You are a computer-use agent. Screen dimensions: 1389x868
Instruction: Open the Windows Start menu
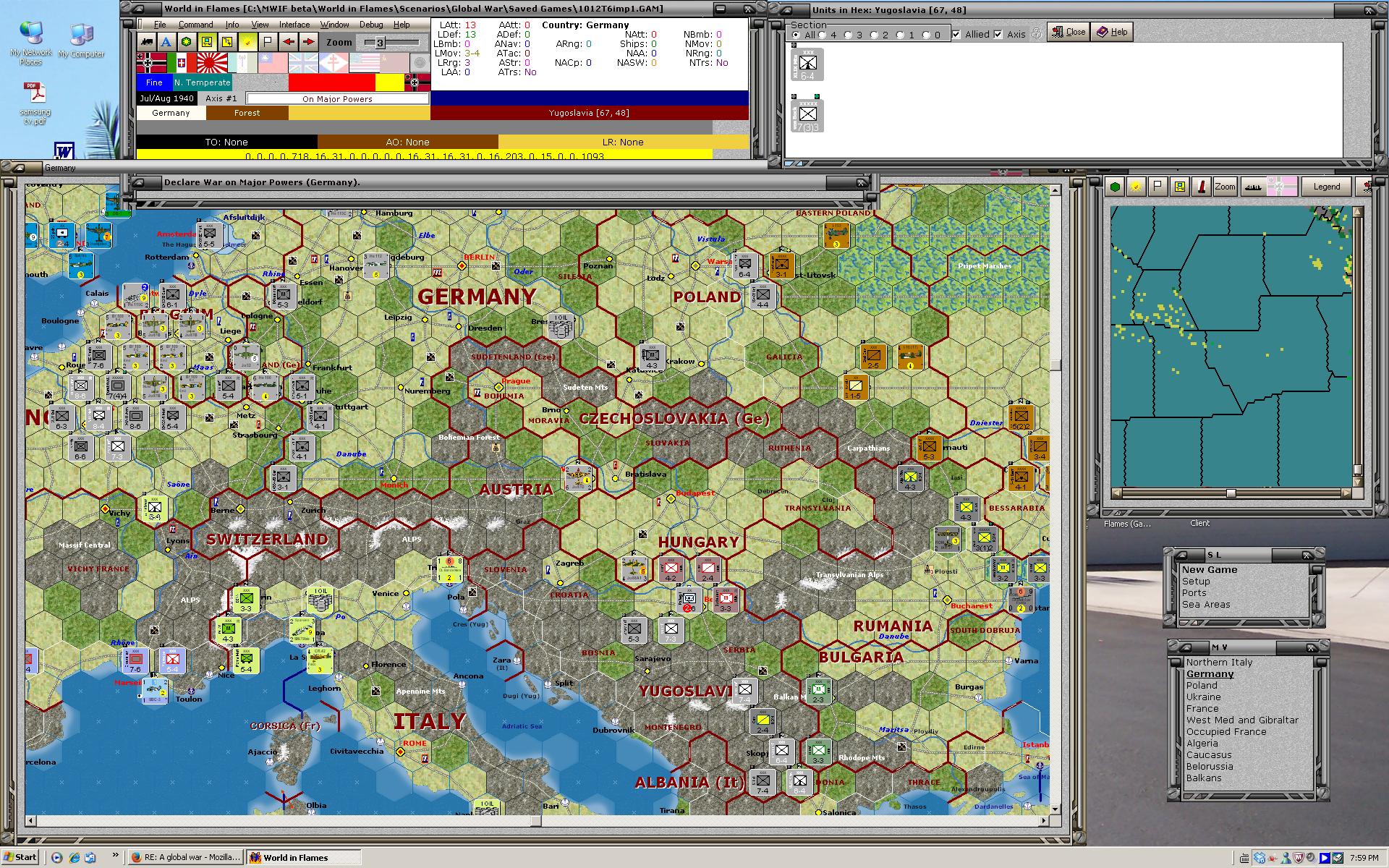20,857
